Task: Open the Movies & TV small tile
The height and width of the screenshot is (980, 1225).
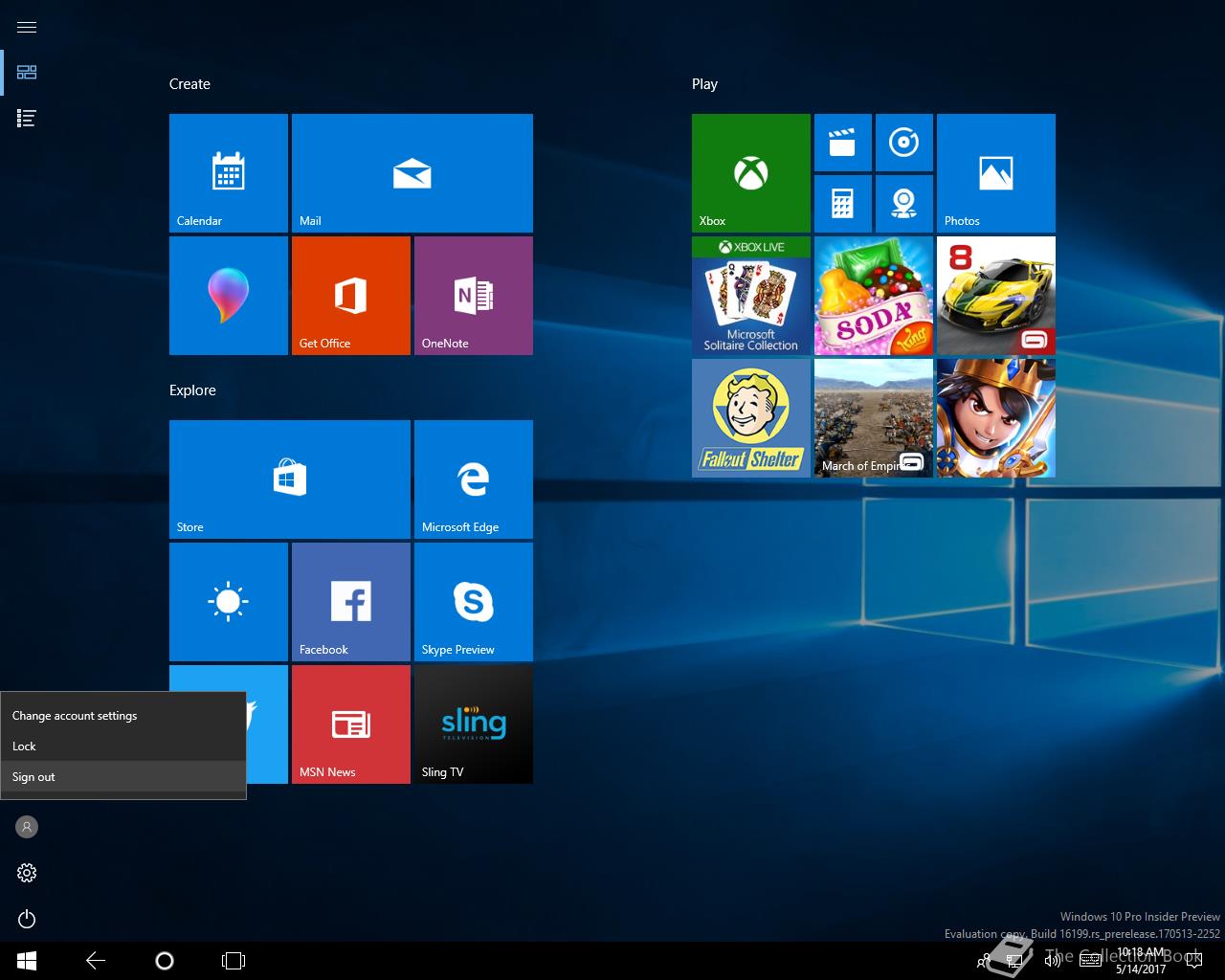Action: 843,143
